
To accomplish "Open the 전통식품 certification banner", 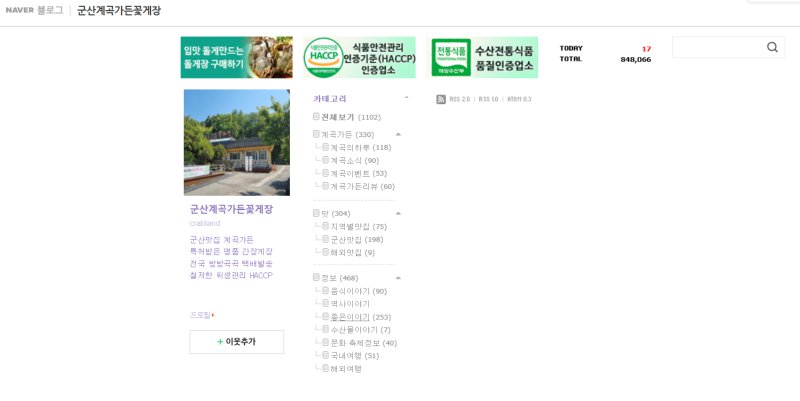I will click(x=482, y=57).
